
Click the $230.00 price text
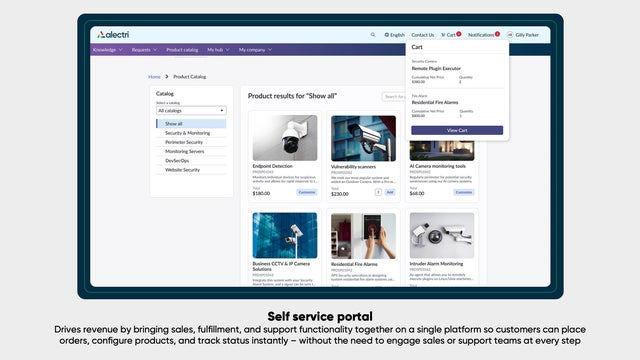pos(340,194)
